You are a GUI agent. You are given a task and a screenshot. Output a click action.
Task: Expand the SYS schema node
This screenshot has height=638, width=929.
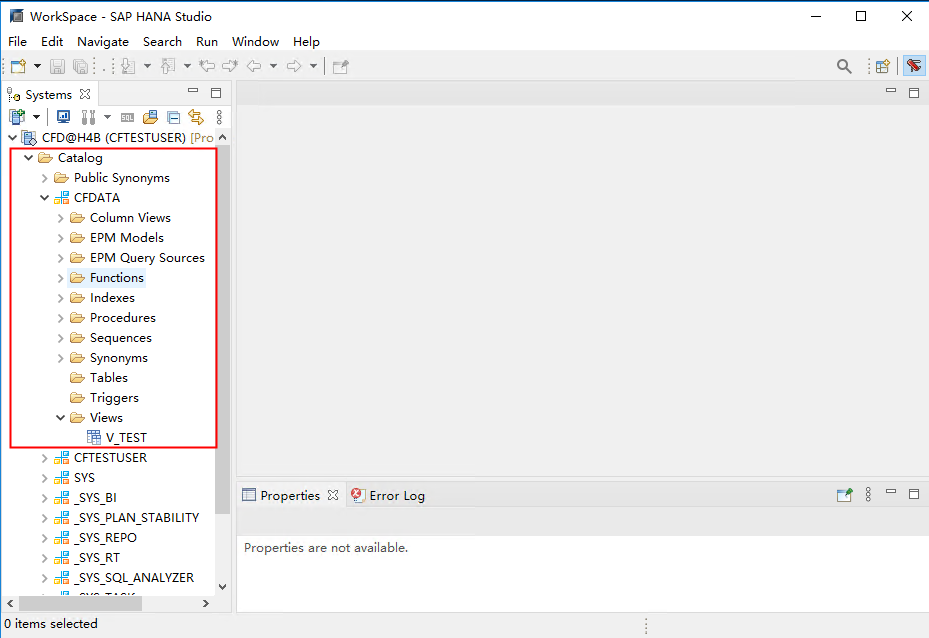(x=43, y=477)
